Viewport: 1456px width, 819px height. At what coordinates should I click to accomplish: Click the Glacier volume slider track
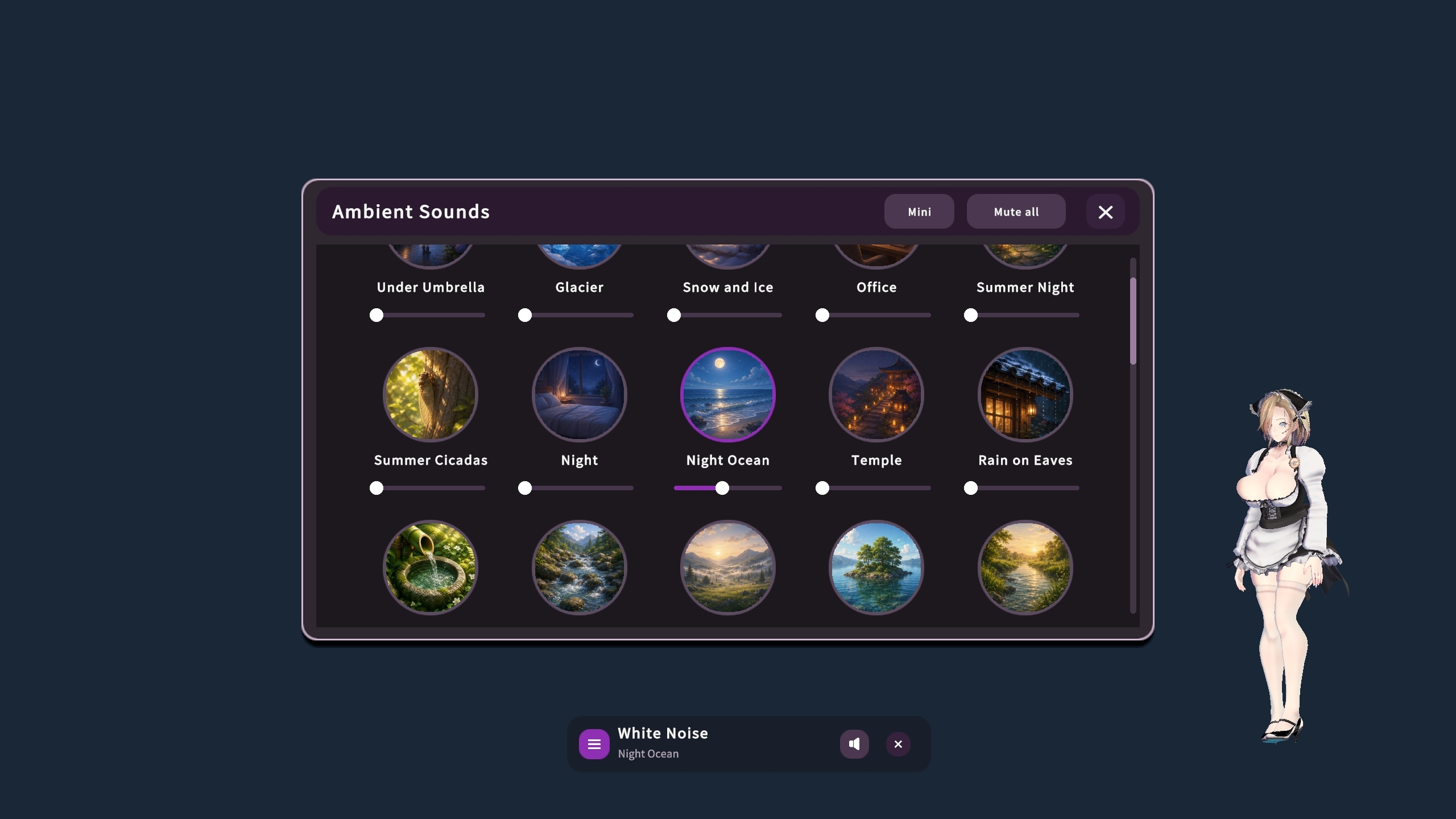579,315
